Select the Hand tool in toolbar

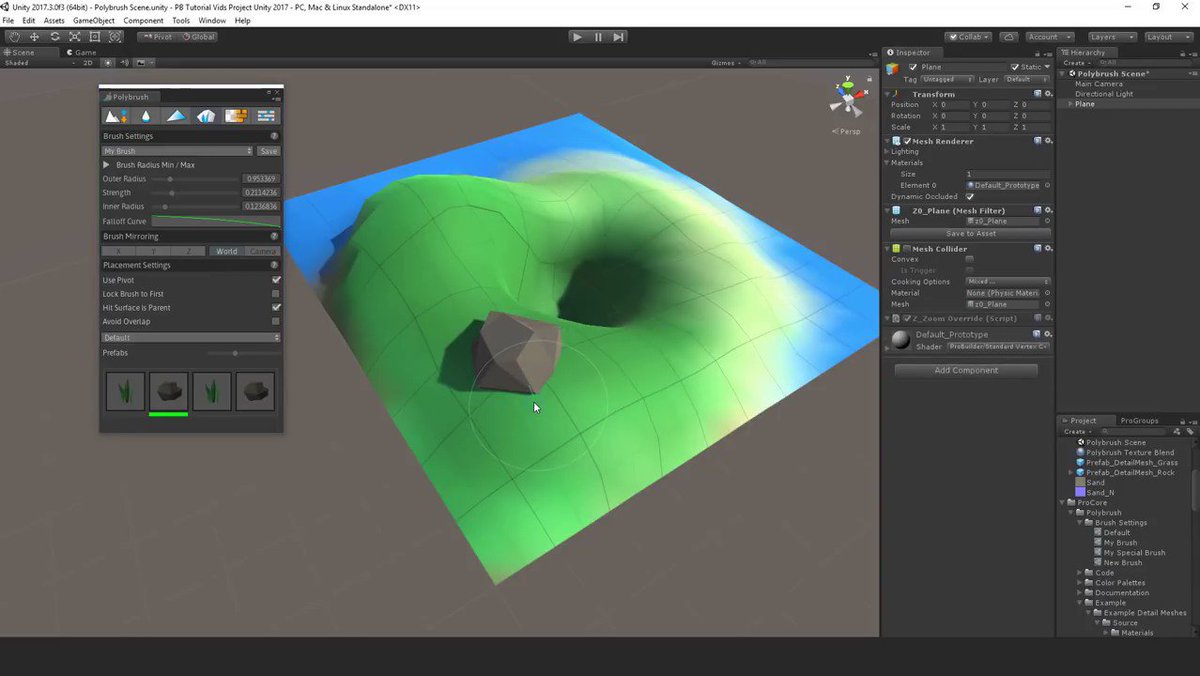(x=14, y=37)
